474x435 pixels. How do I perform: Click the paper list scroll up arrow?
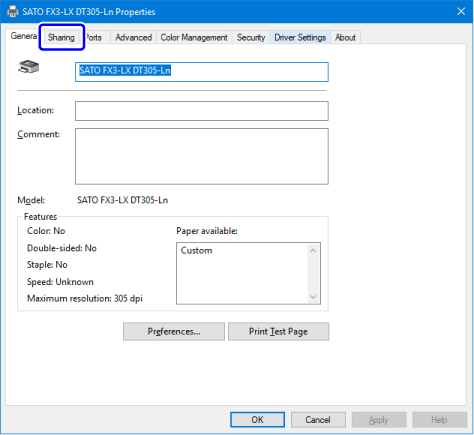(x=313, y=251)
